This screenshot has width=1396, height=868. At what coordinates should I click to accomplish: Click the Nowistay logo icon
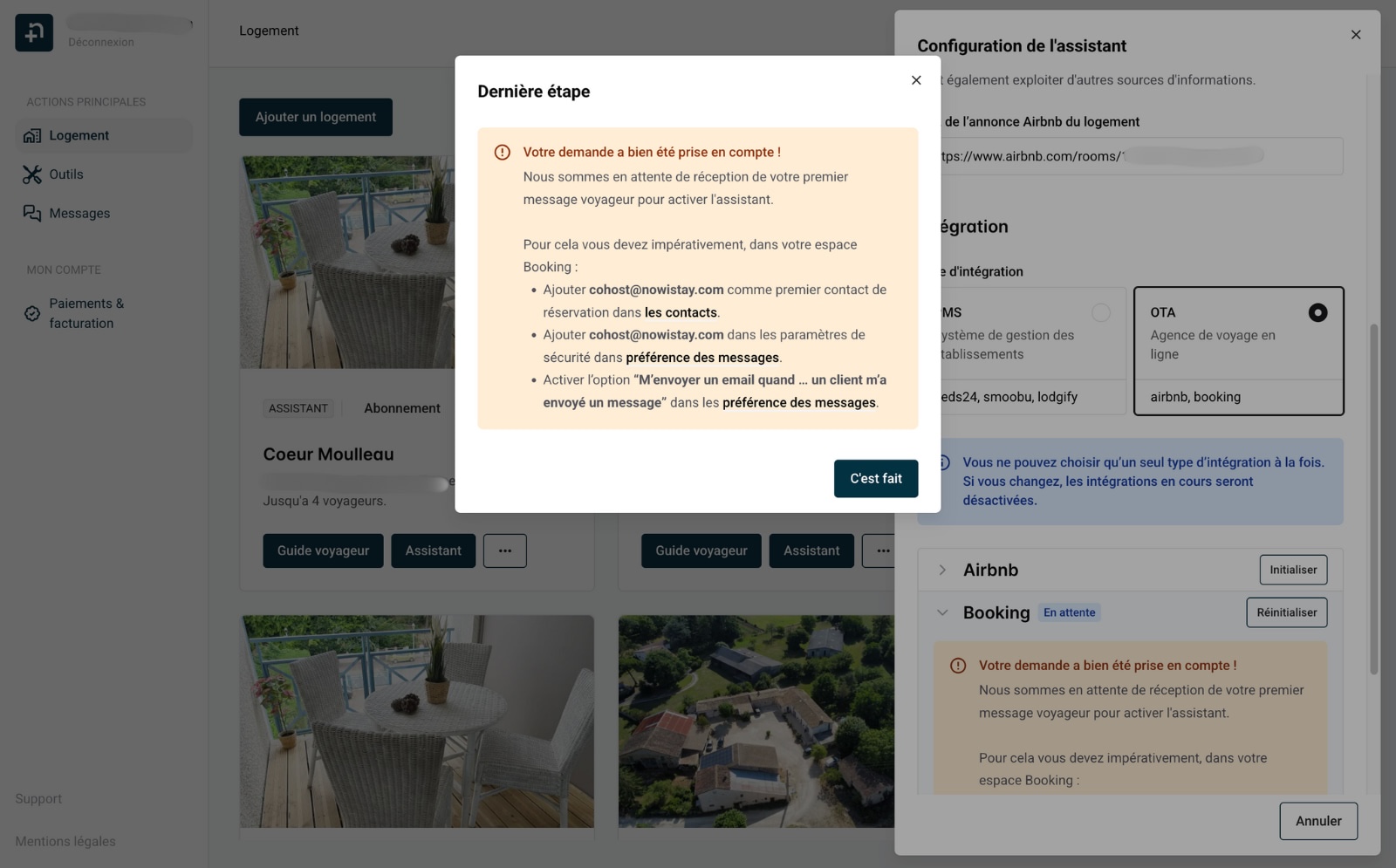click(x=34, y=33)
